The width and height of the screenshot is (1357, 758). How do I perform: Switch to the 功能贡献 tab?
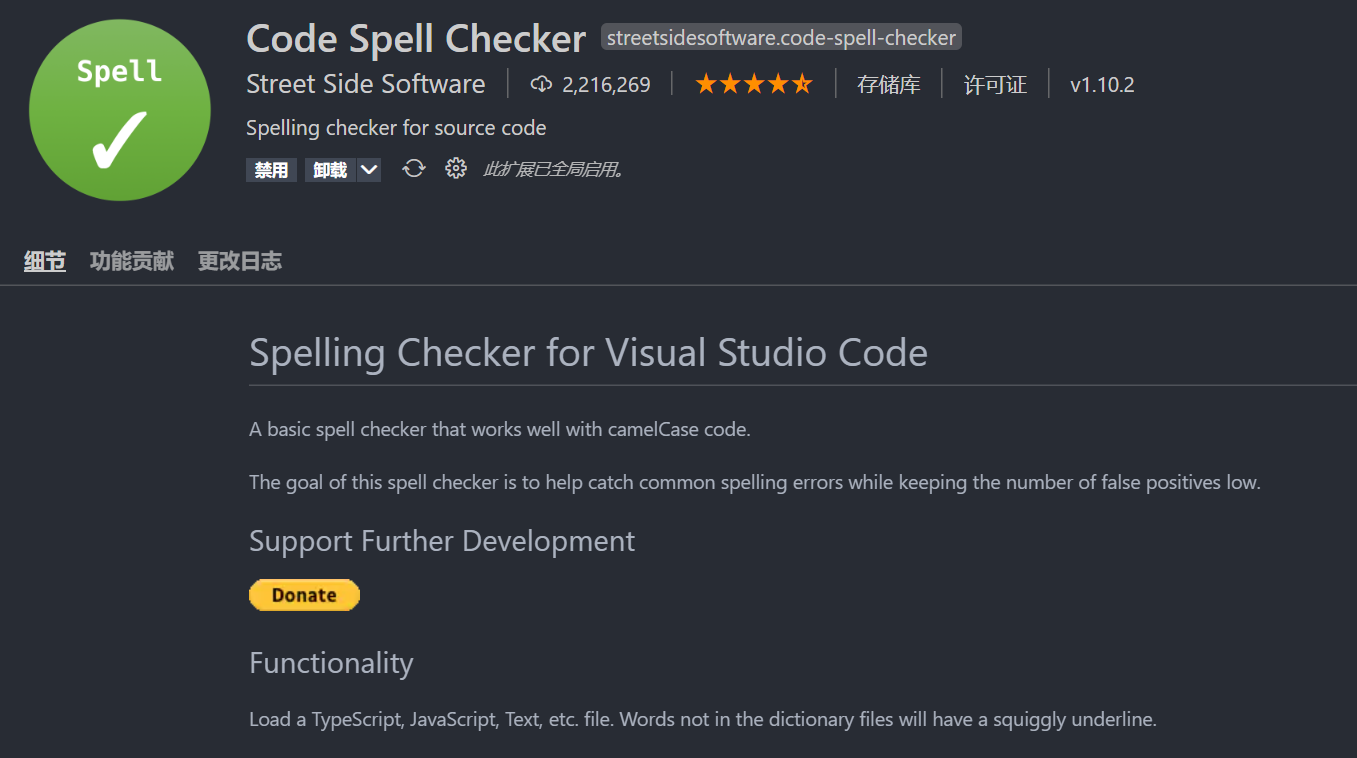click(131, 261)
